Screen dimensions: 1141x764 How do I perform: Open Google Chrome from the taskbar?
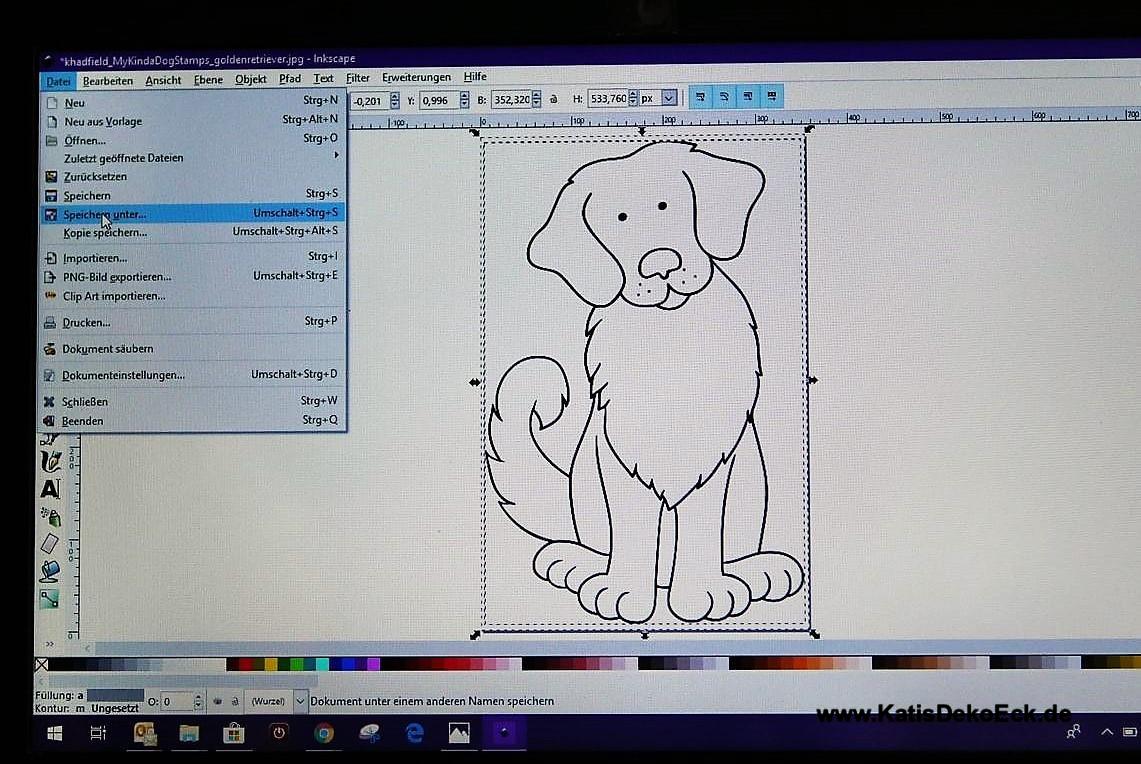pyautogui.click(x=324, y=733)
